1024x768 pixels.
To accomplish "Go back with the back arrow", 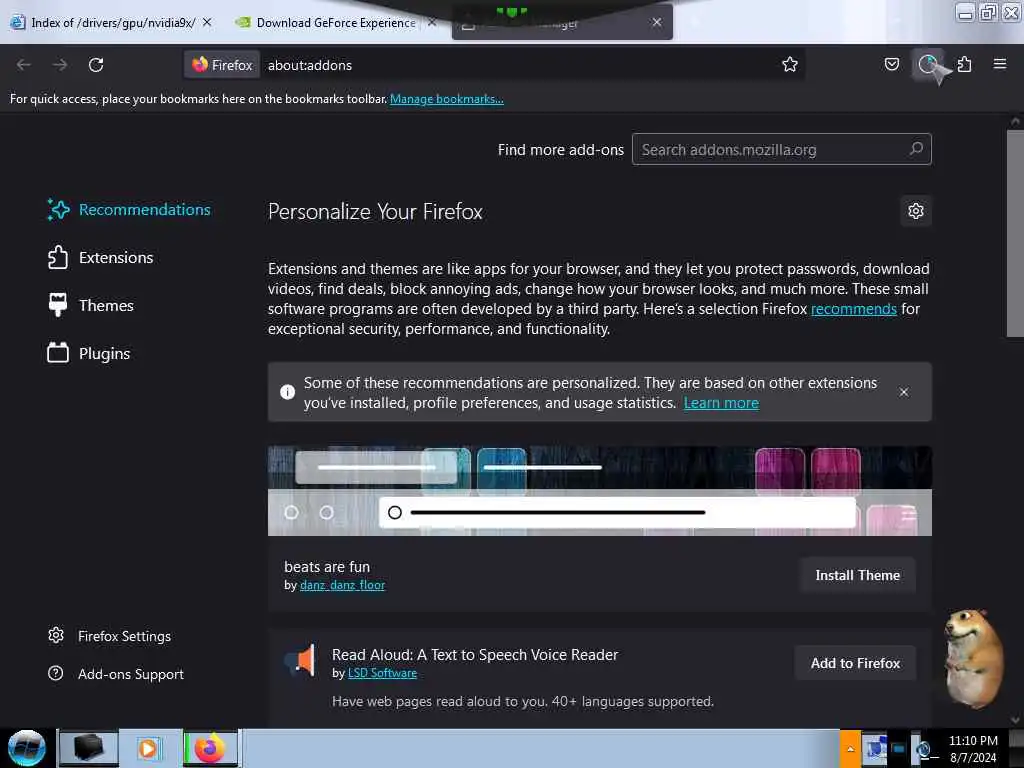I will pyautogui.click(x=24, y=65).
